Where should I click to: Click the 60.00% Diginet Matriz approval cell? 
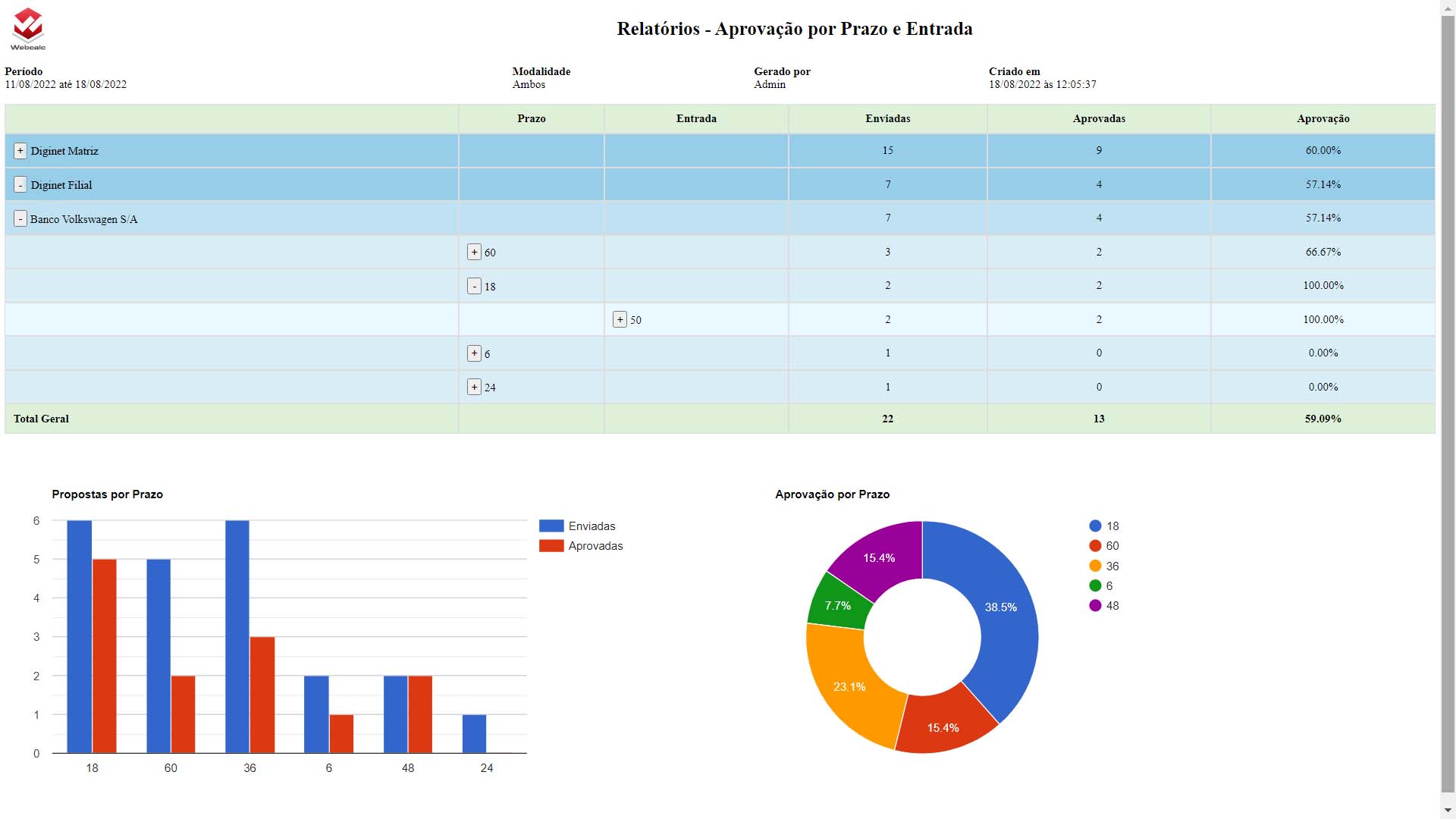click(x=1323, y=150)
